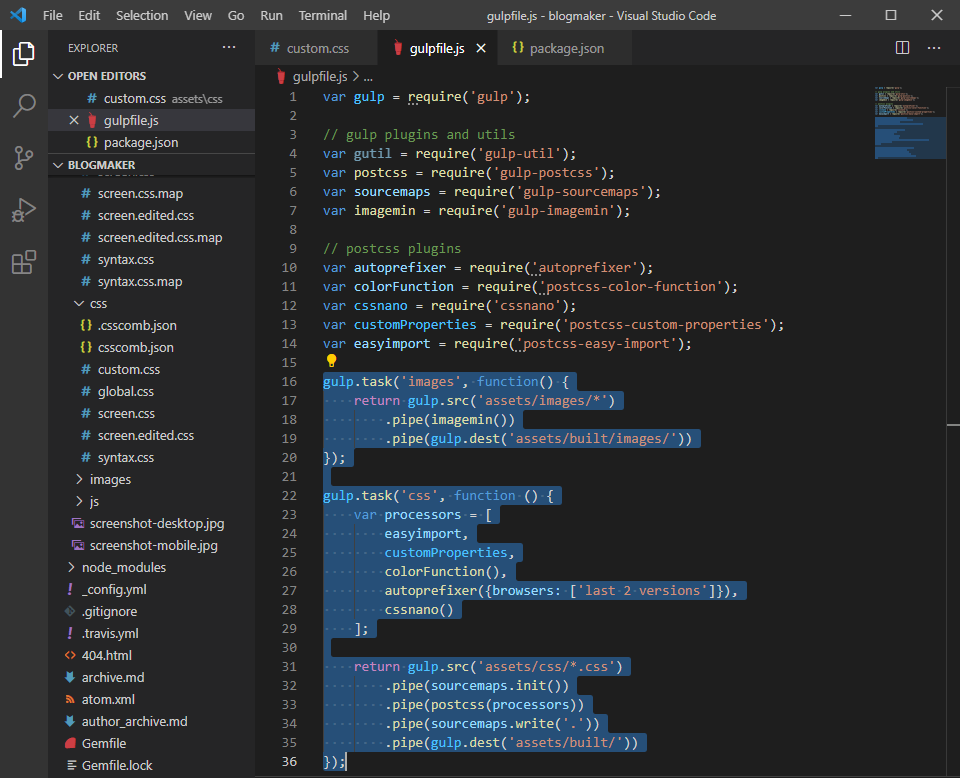Expand the js folder
Image resolution: width=960 pixels, height=778 pixels.
[79, 501]
